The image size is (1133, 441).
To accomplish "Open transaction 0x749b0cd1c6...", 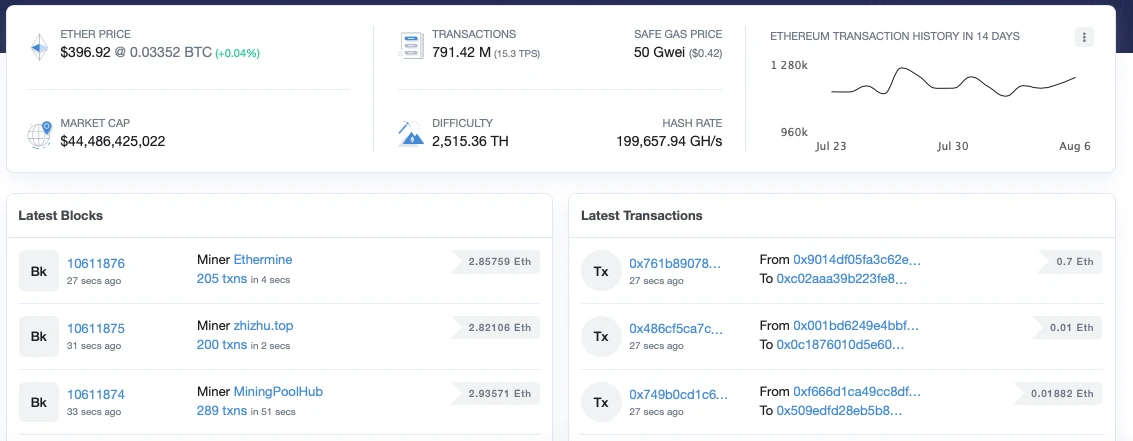I will [678, 395].
